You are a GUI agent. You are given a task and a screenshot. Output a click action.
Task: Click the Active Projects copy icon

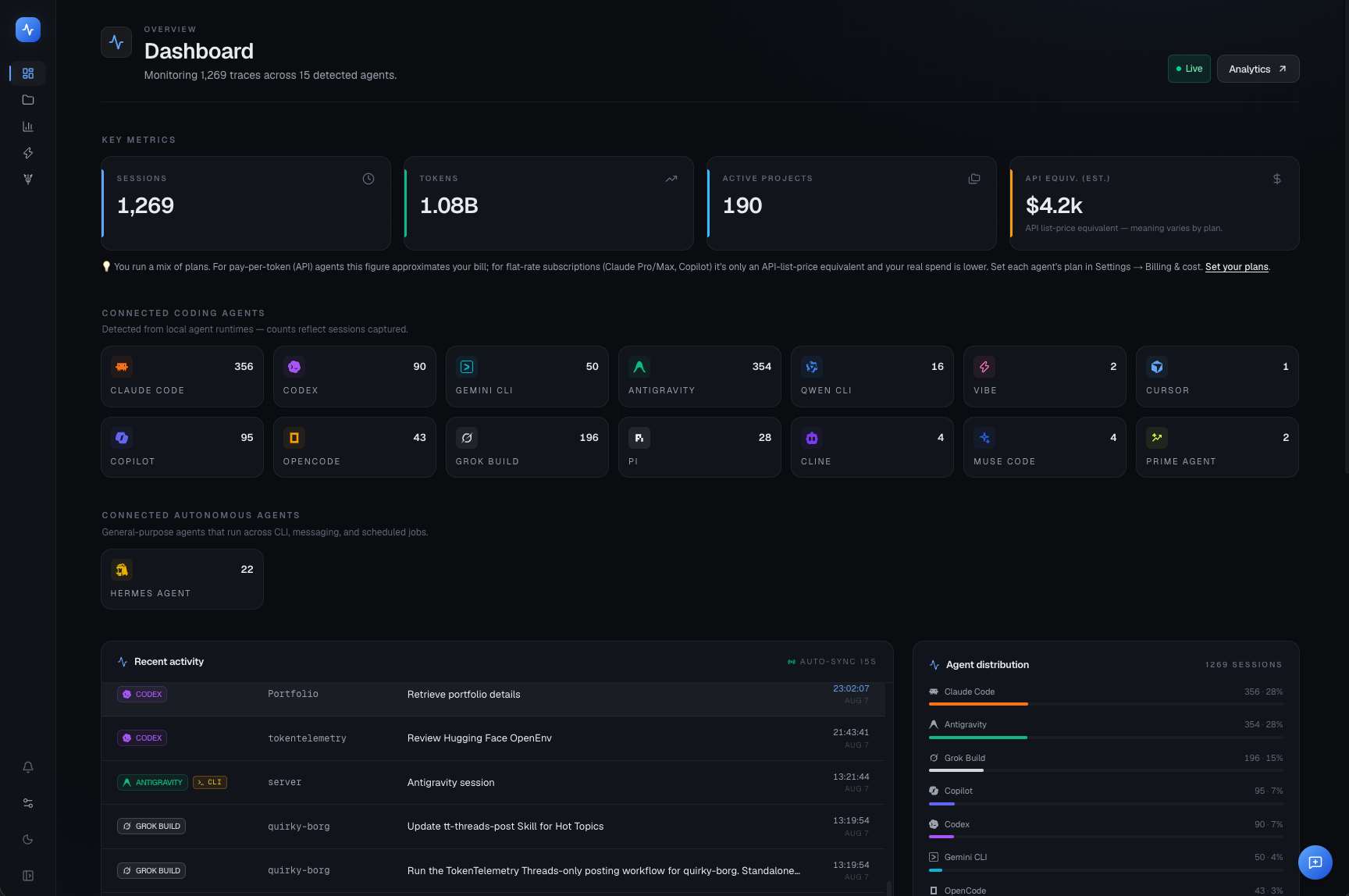pos(974,179)
